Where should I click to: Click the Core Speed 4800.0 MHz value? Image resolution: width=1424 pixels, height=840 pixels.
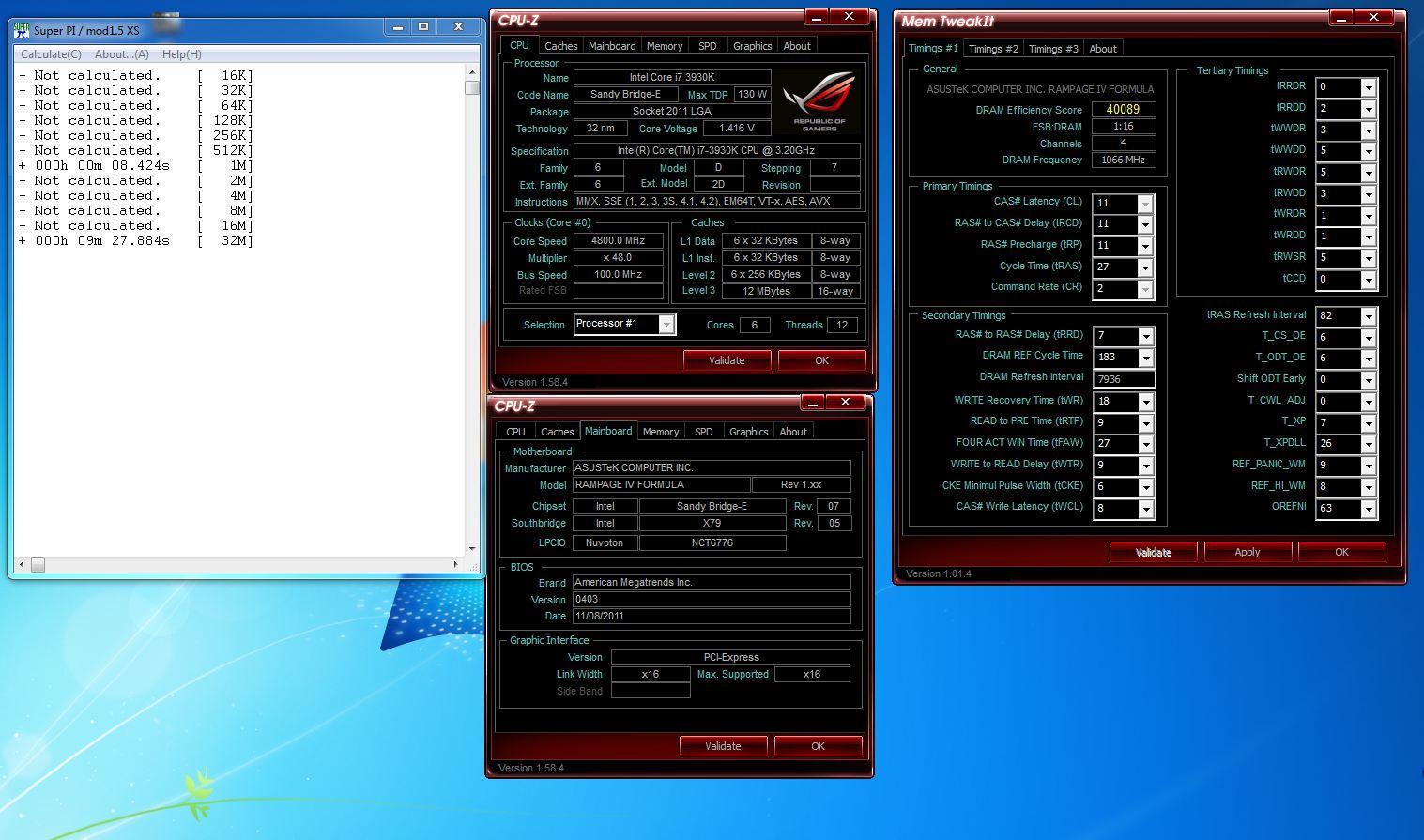[x=618, y=241]
